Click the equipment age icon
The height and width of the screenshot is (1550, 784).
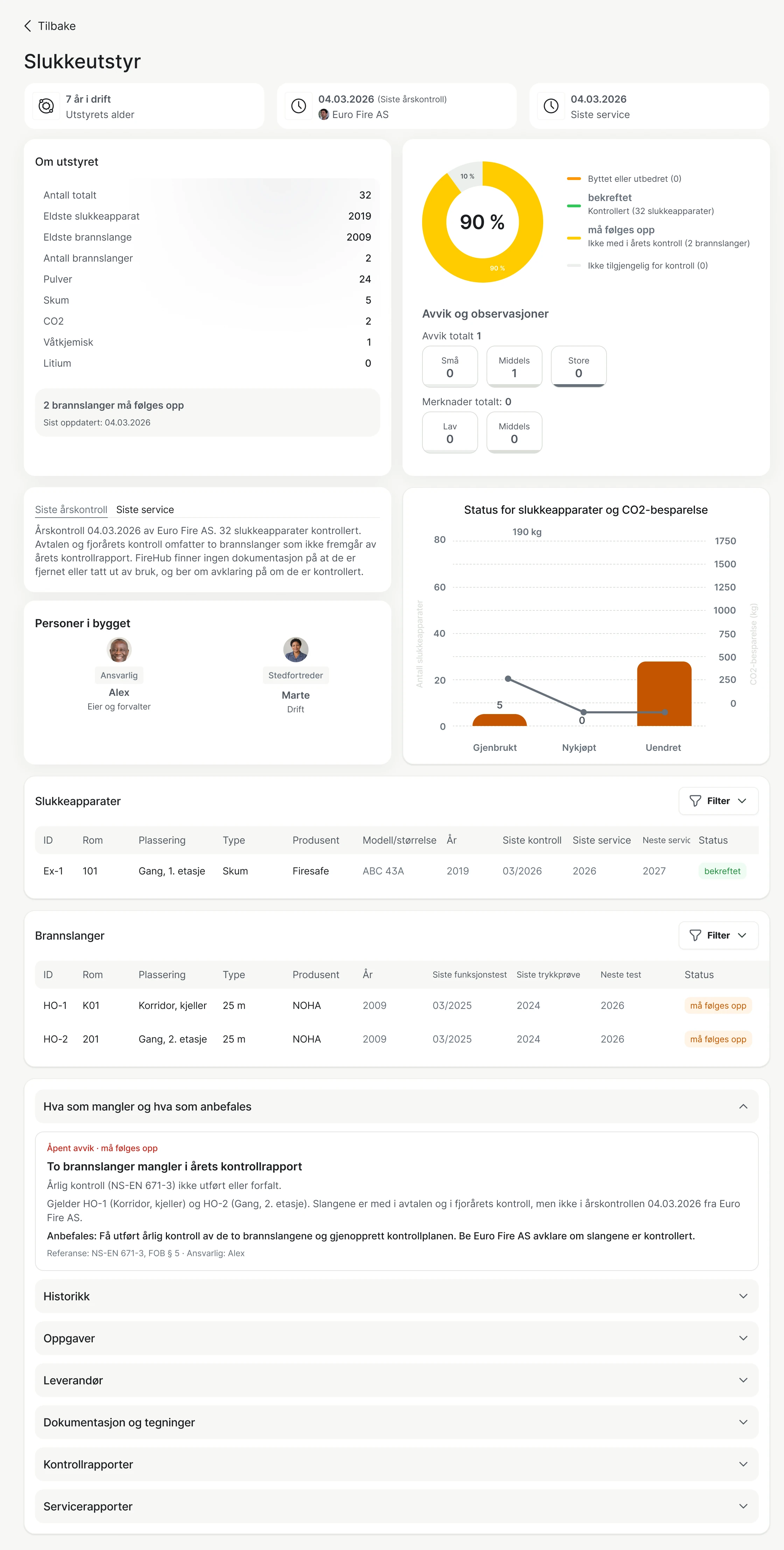tap(46, 106)
